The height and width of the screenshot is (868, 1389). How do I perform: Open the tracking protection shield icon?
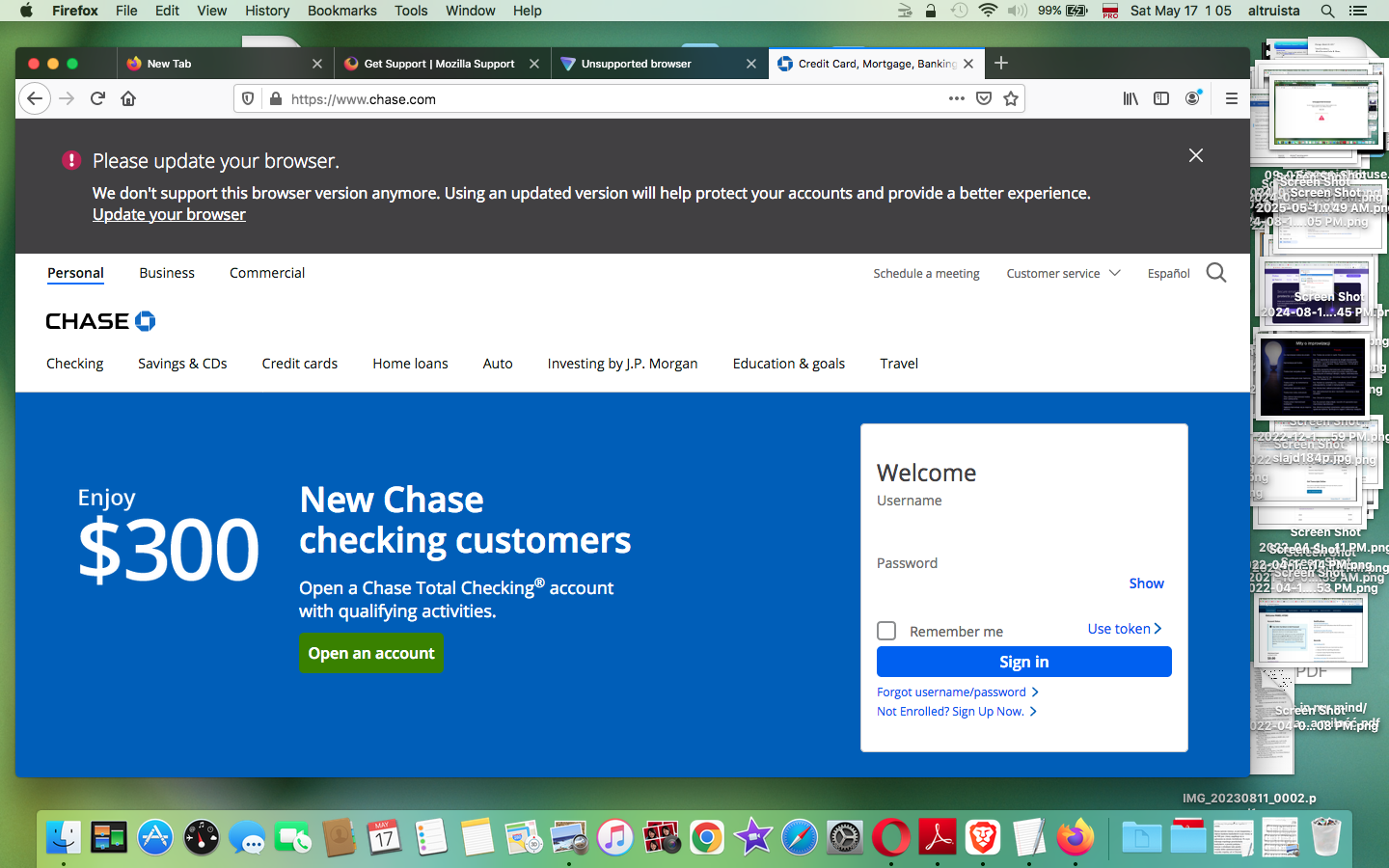pyautogui.click(x=248, y=98)
